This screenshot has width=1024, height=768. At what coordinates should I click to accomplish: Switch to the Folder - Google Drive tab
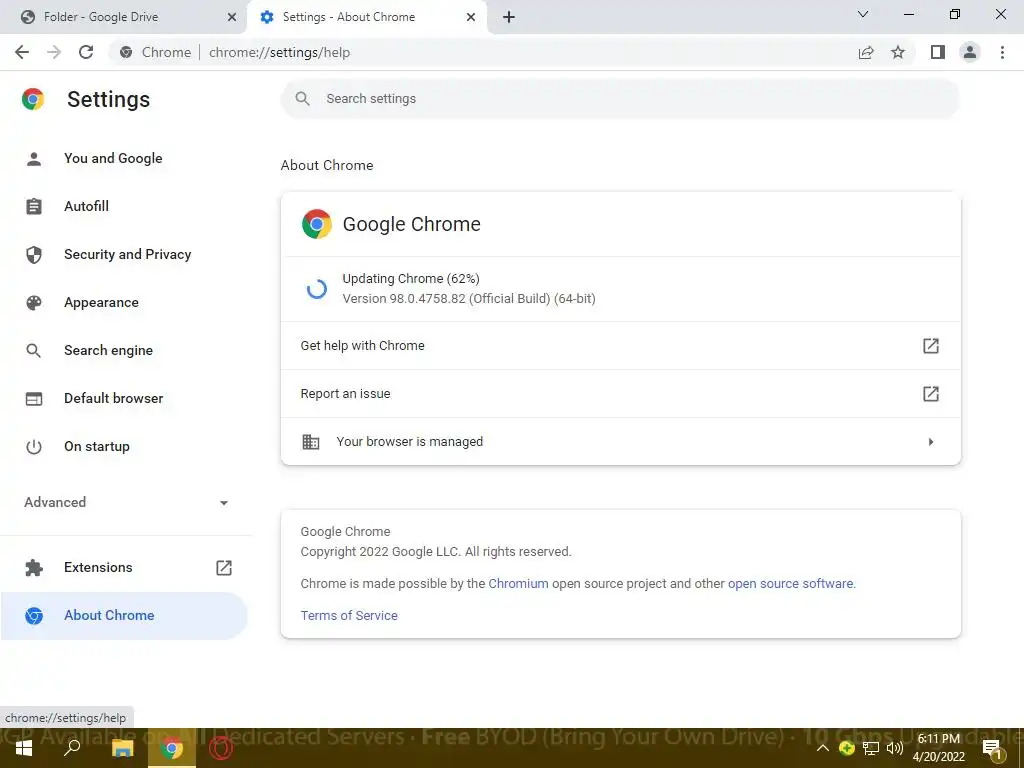(x=123, y=17)
